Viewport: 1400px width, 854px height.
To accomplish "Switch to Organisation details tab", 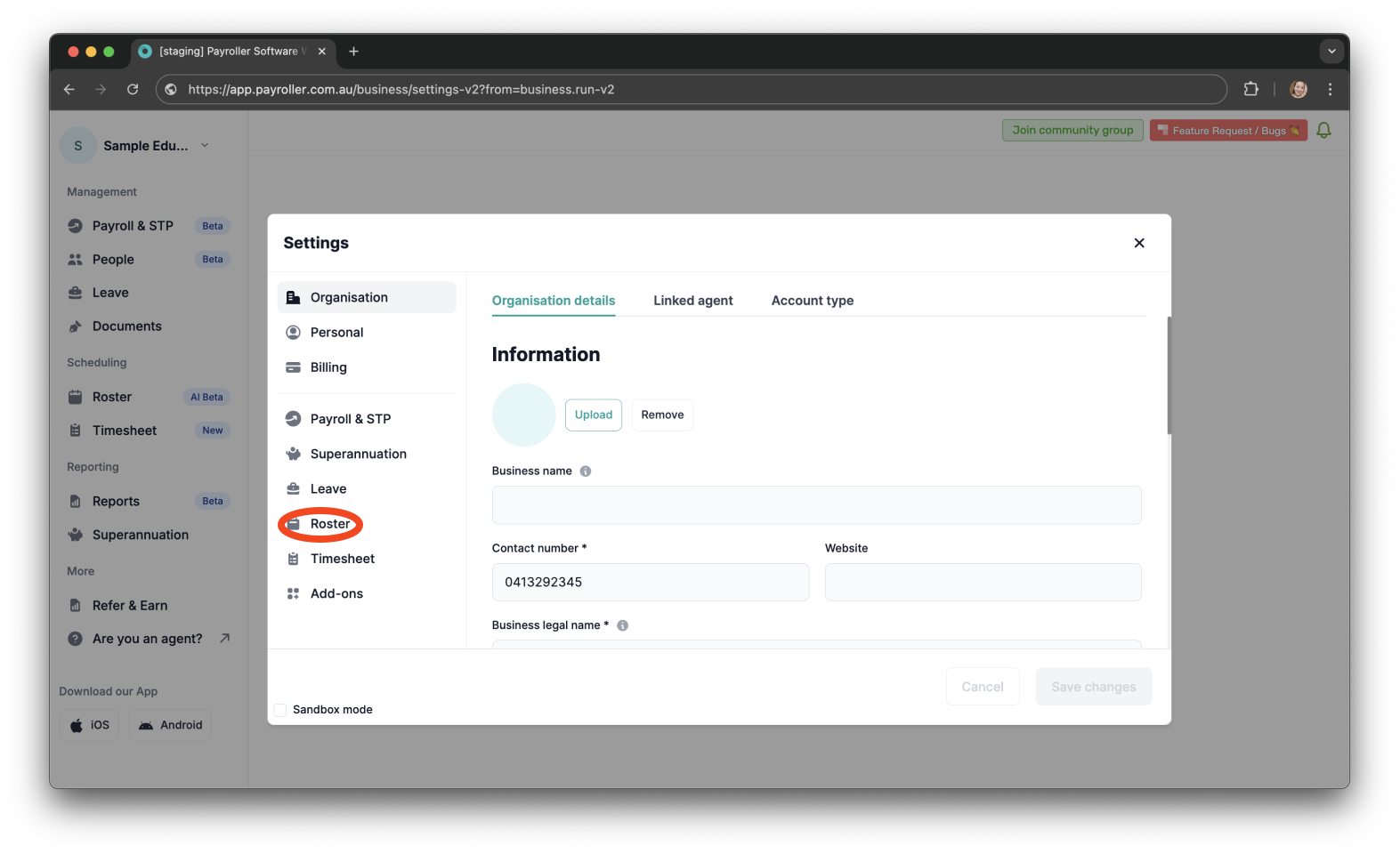I will [x=554, y=301].
